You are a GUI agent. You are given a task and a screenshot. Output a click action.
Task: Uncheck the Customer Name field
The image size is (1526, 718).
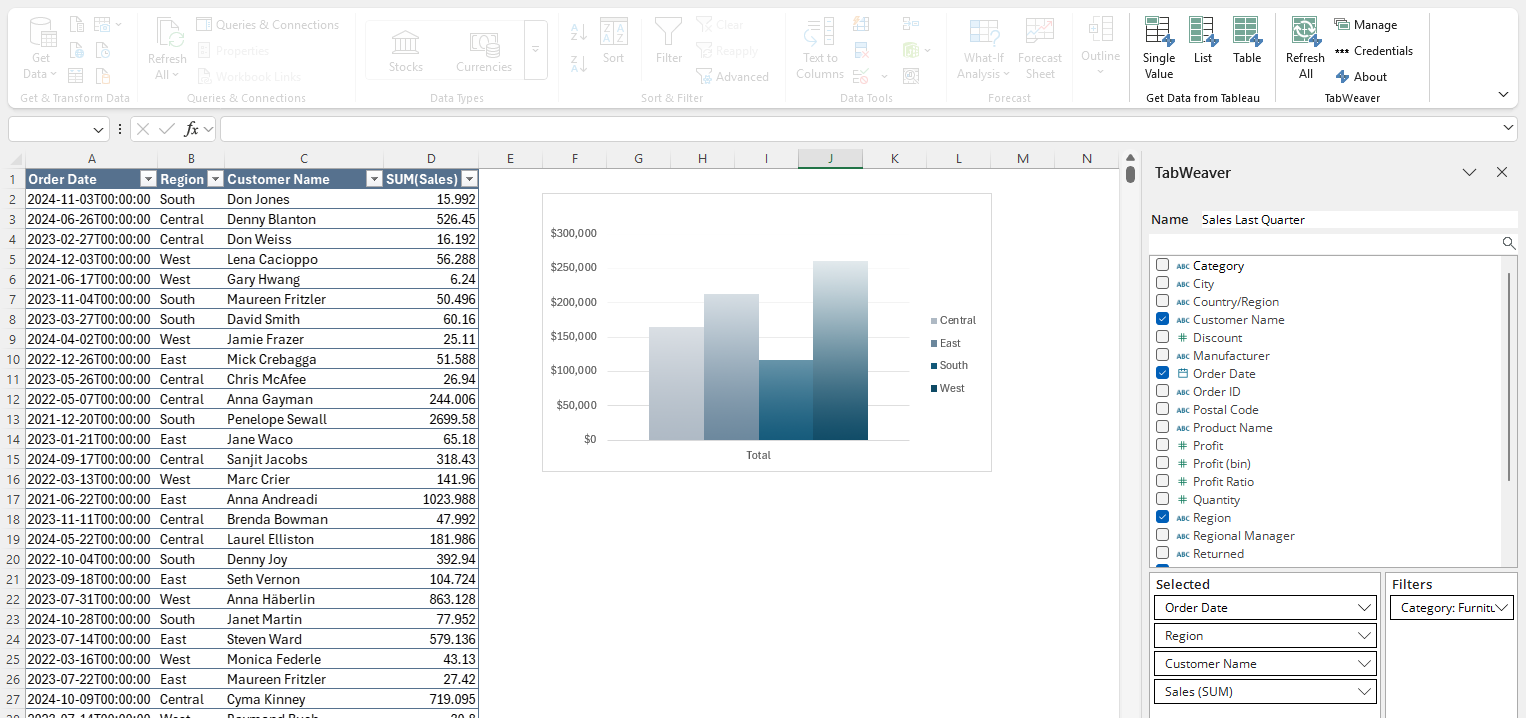(1162, 320)
